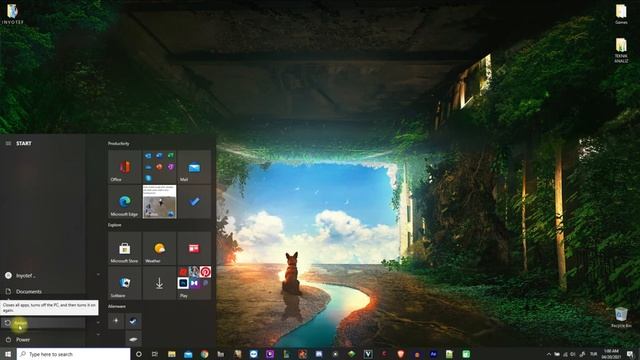Open Mail from the taskbar

[x=188, y=354]
